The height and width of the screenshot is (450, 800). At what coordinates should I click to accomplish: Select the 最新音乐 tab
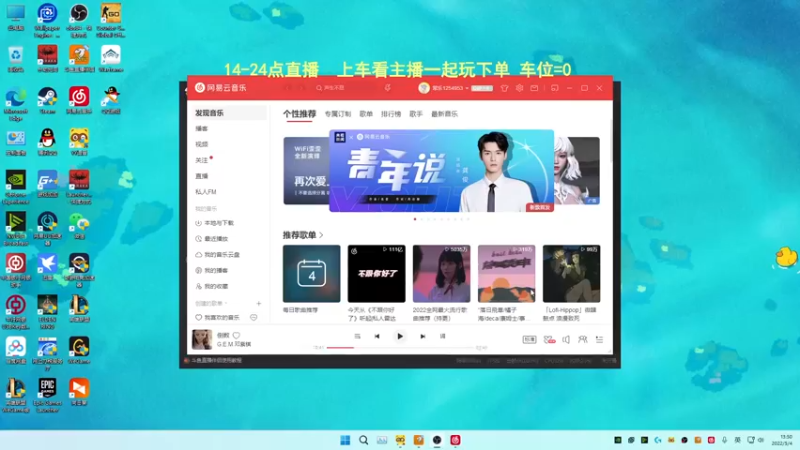444,114
